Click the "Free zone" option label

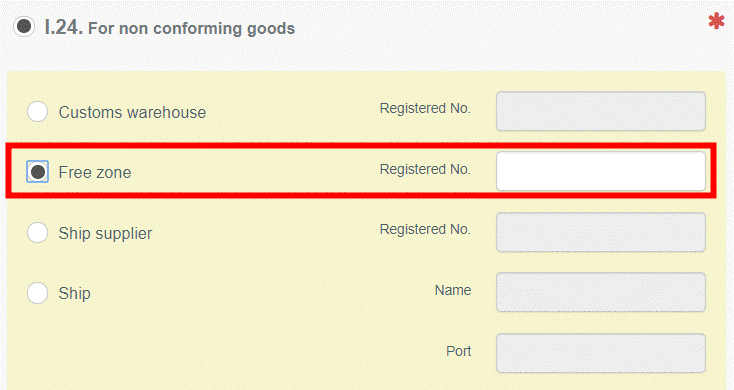[x=95, y=172]
